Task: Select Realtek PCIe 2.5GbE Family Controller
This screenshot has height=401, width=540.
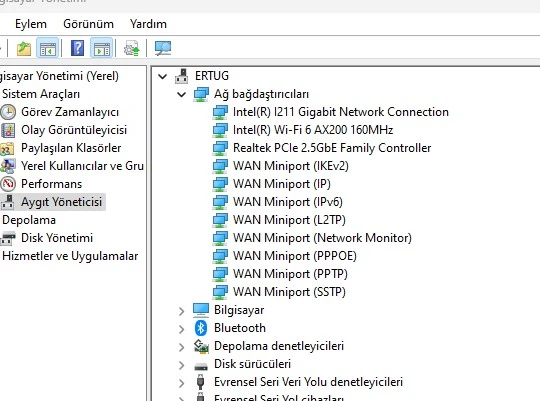Action: point(332,148)
